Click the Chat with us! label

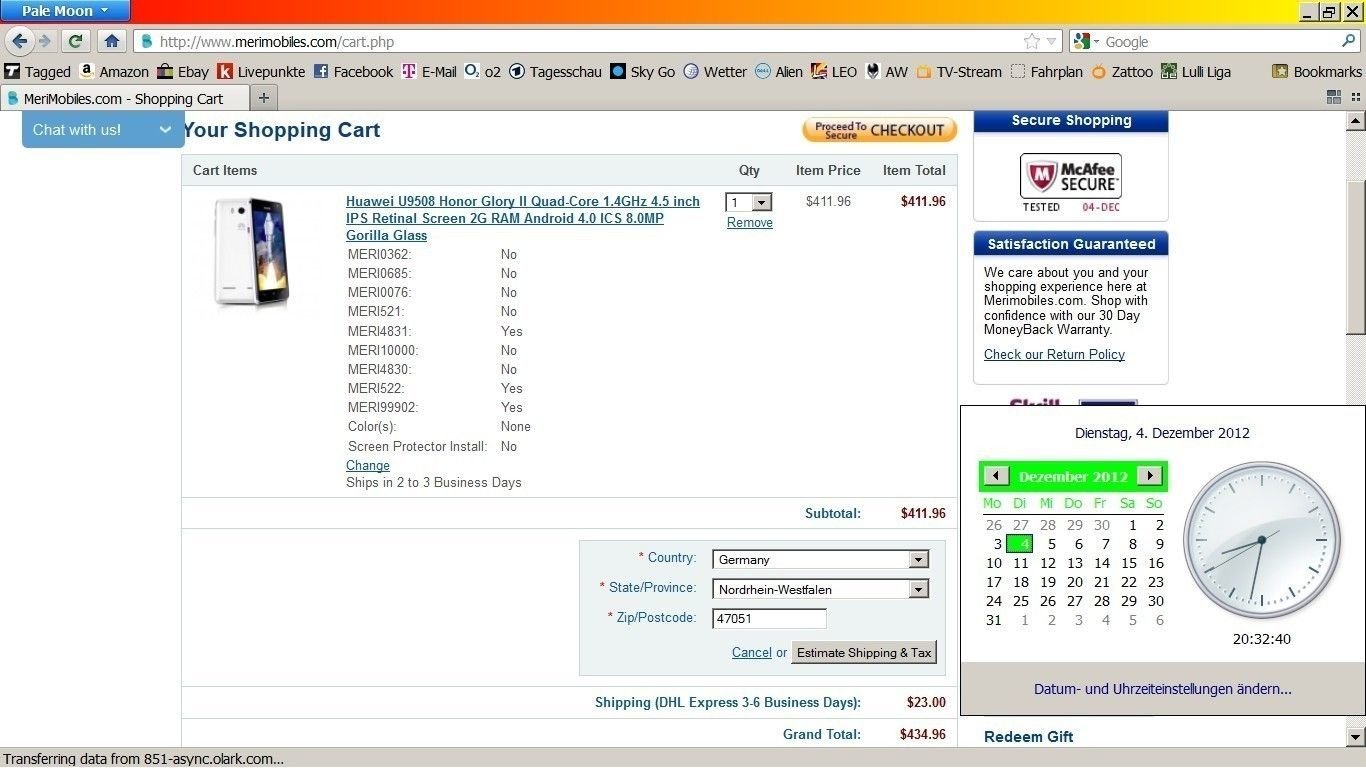click(x=77, y=129)
